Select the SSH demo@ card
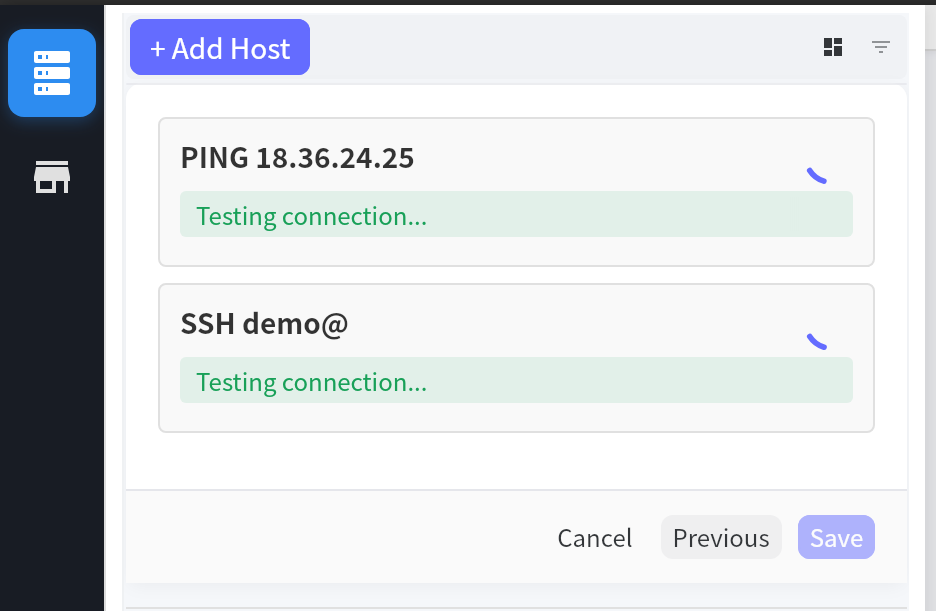The height and width of the screenshot is (611, 936). pos(516,358)
